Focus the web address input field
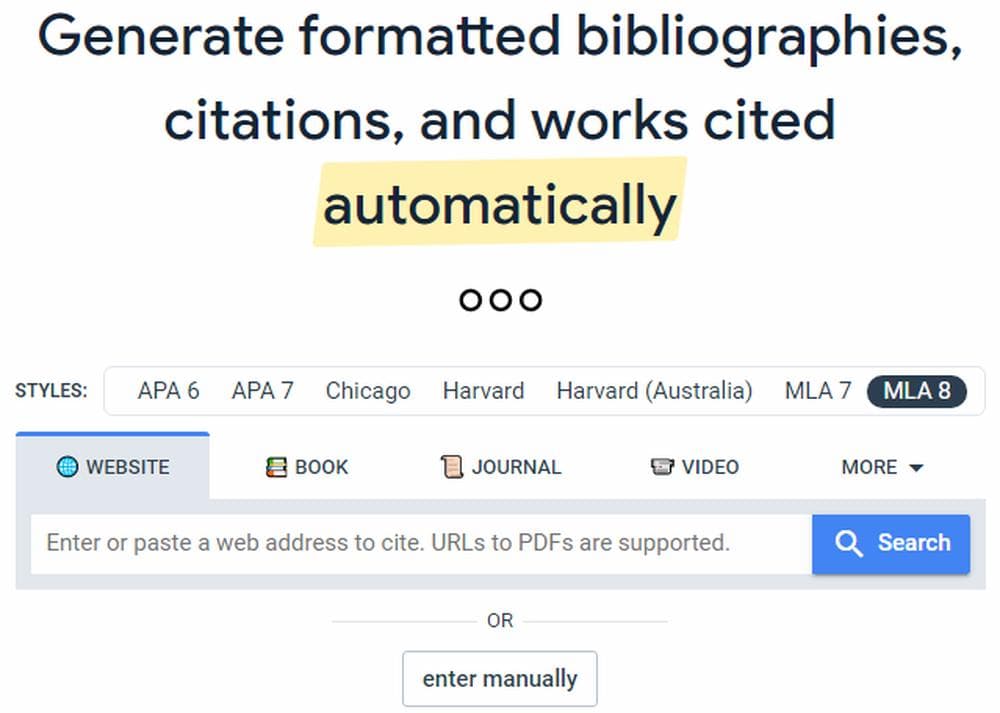This screenshot has height=713, width=1000. pos(420,544)
